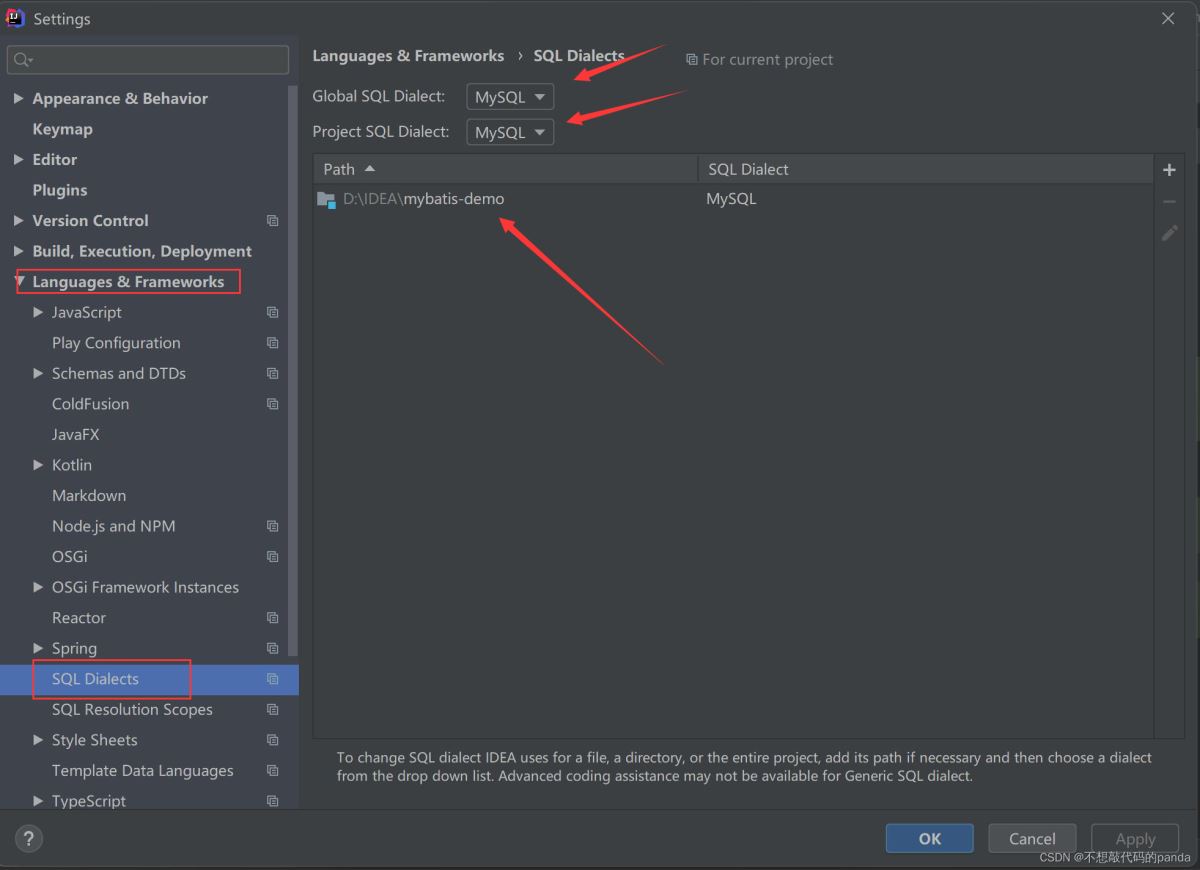Screen dimensions: 1200x870
Task: Click the project icon beside OSGi
Action: click(272, 557)
